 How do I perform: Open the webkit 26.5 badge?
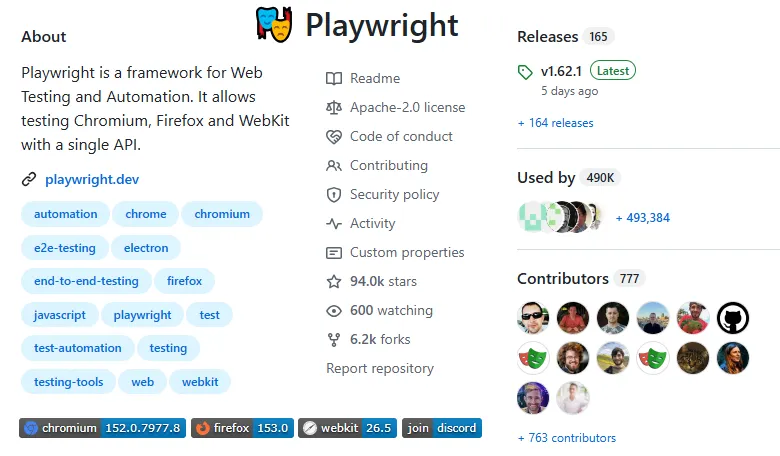(347, 428)
